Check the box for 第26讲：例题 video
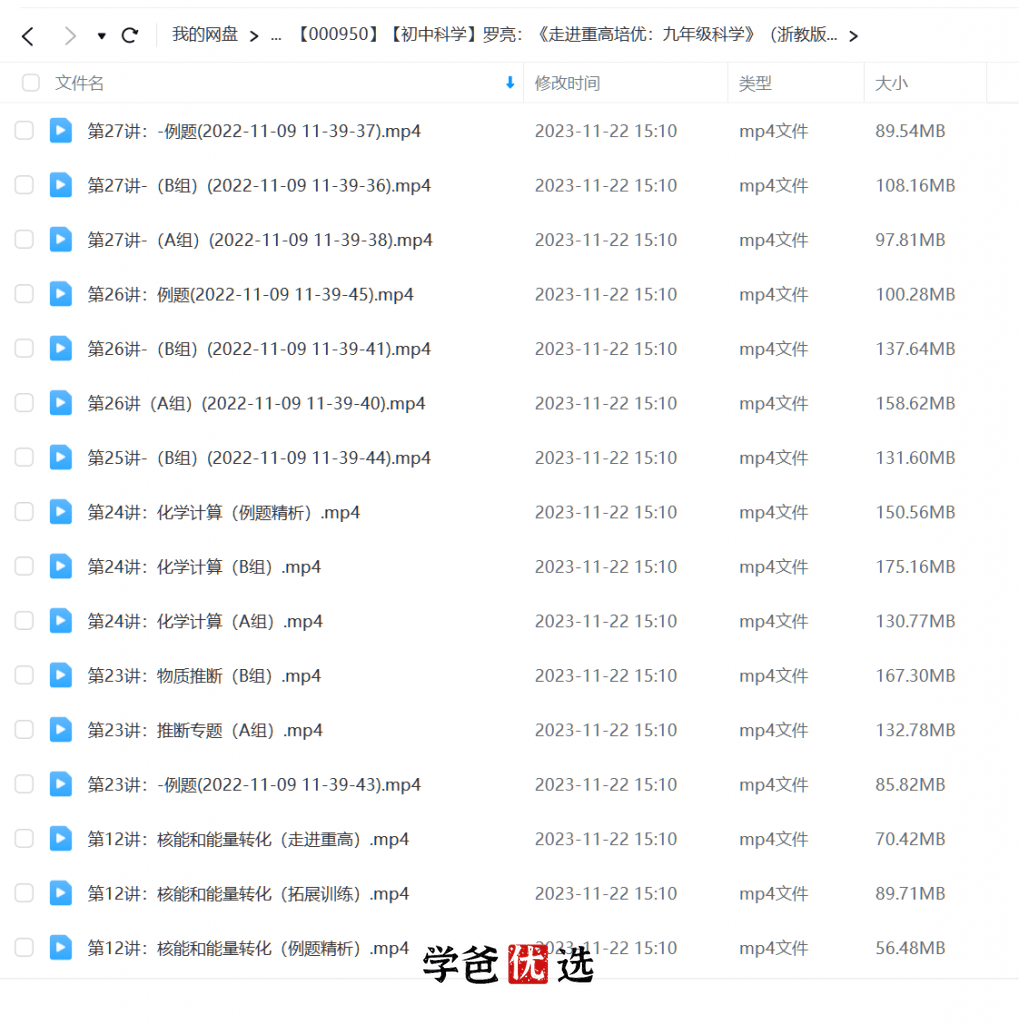 (x=24, y=294)
